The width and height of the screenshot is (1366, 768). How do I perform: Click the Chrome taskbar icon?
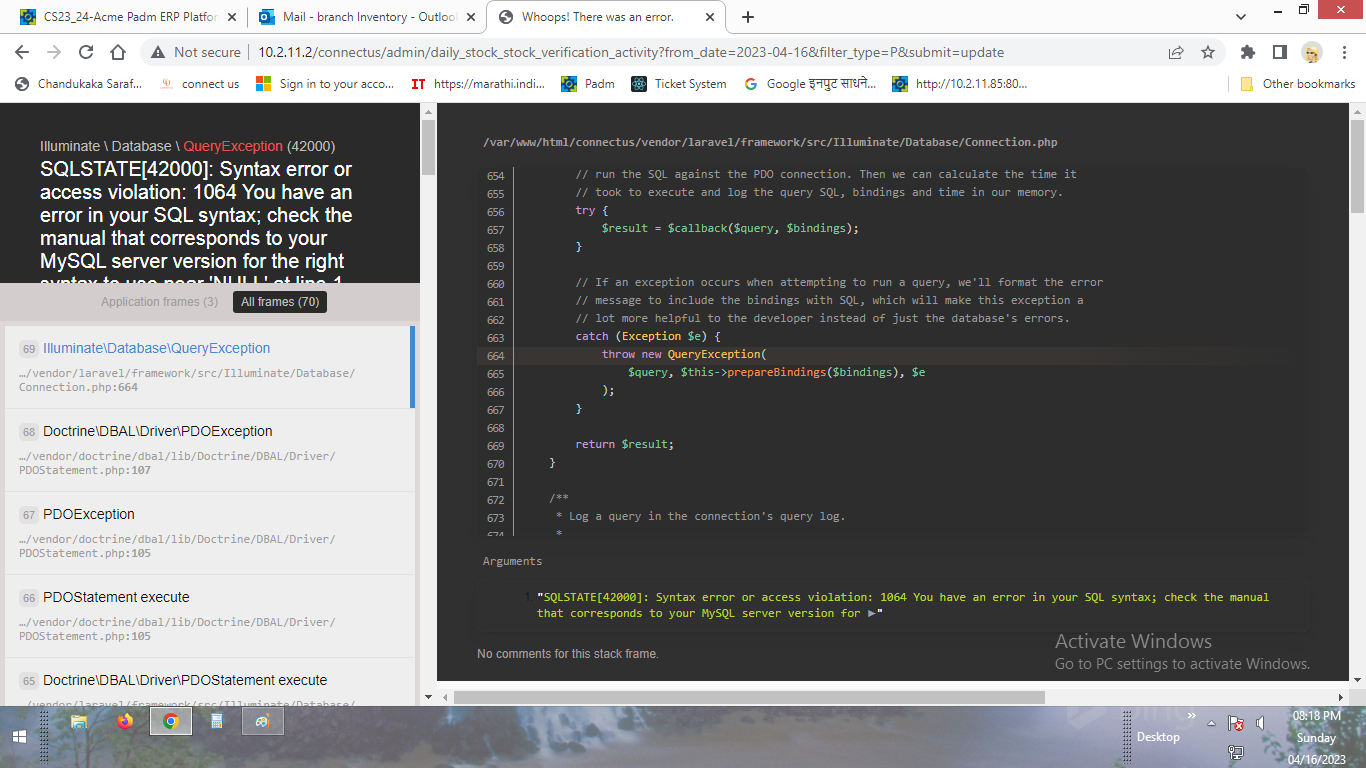(170, 721)
